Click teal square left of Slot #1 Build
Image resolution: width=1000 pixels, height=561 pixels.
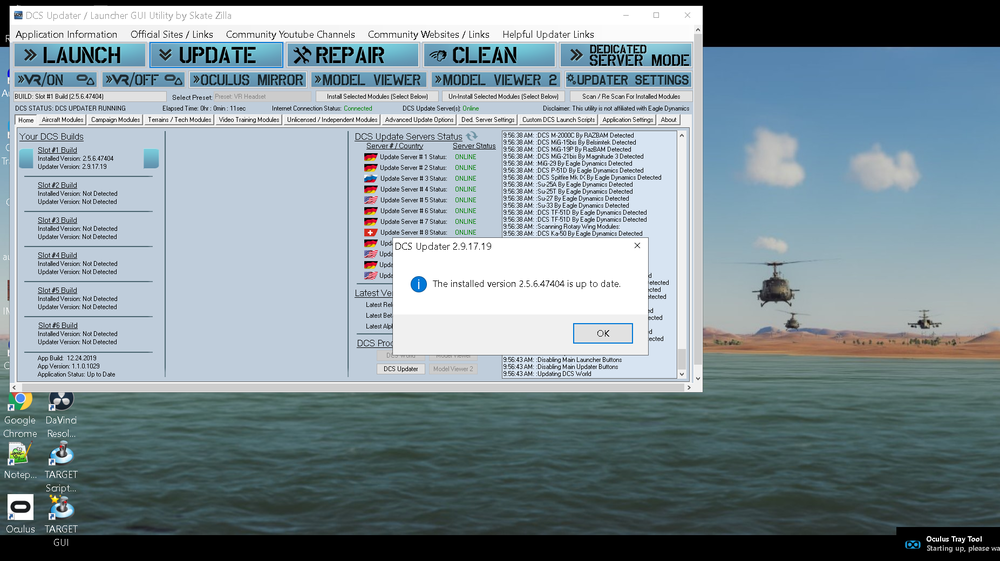pos(26,158)
